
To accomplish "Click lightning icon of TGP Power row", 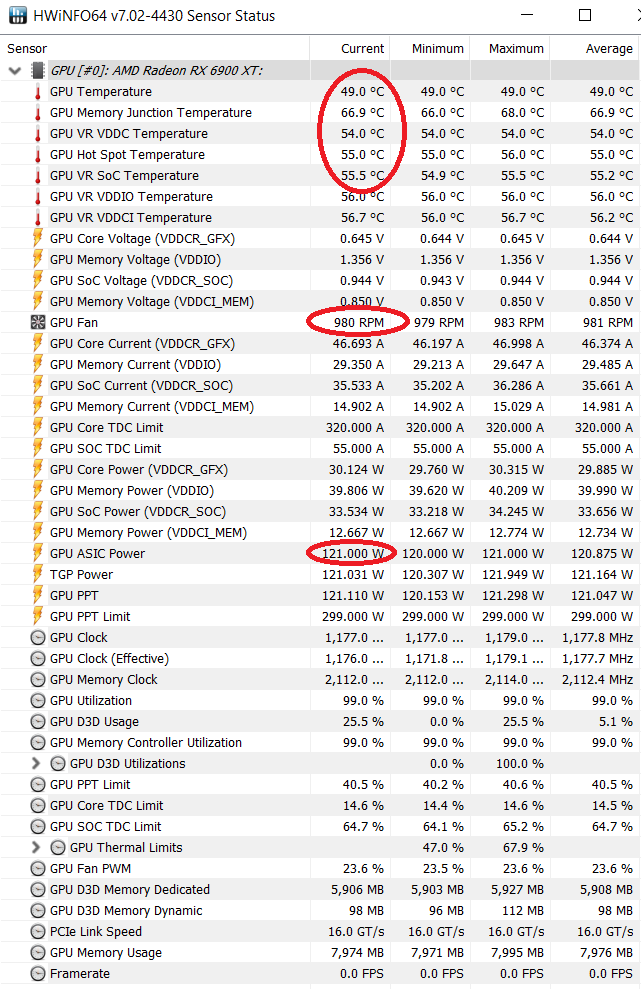I will click(38, 575).
